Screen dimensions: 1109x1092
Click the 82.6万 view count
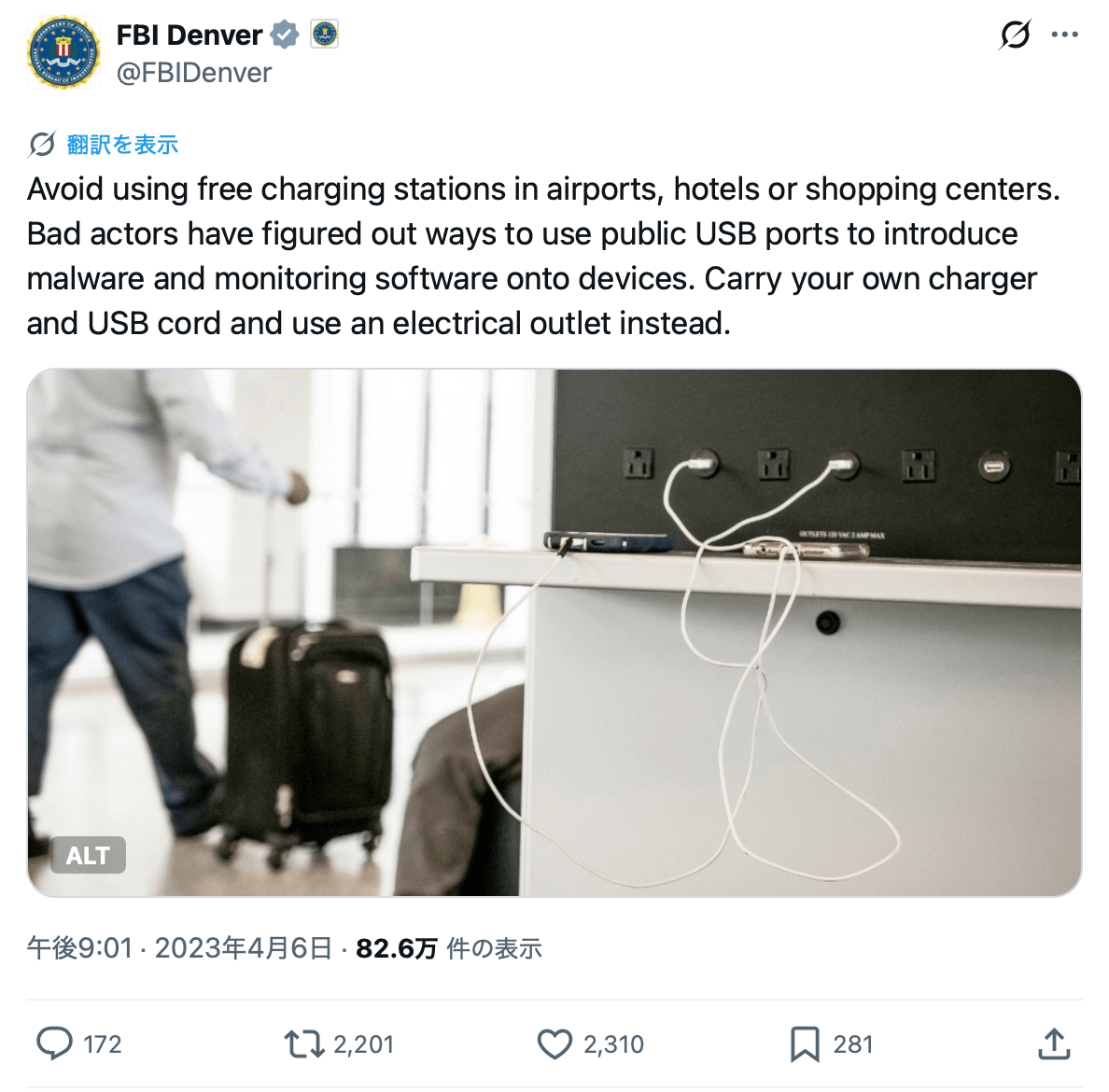pyautogui.click(x=396, y=948)
